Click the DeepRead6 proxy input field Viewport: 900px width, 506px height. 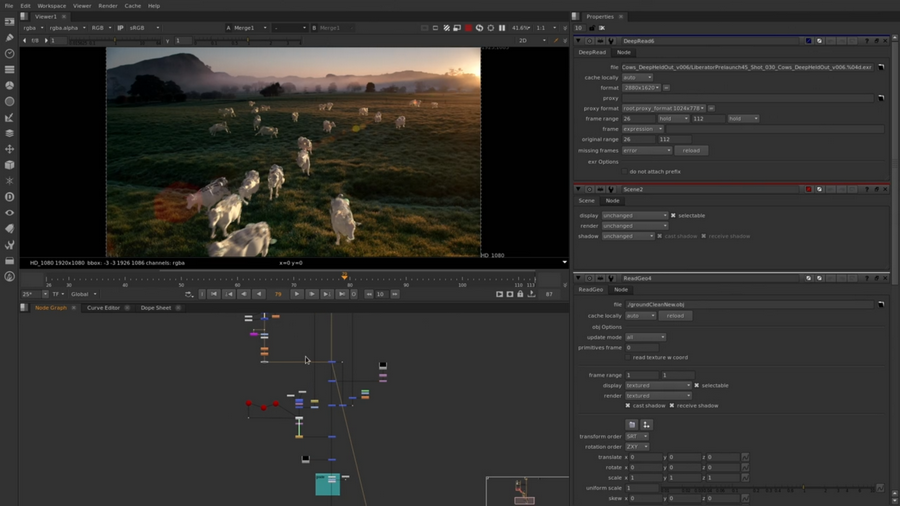(748, 98)
